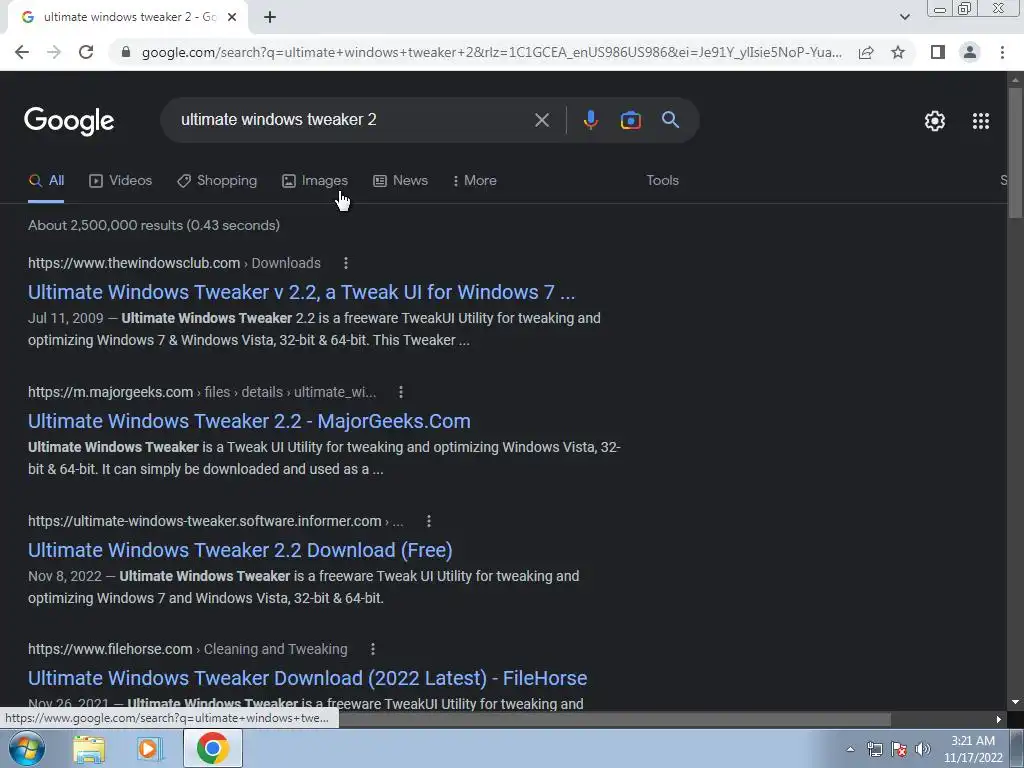Open the search Tools options
1024x768 pixels.
pyautogui.click(x=662, y=181)
